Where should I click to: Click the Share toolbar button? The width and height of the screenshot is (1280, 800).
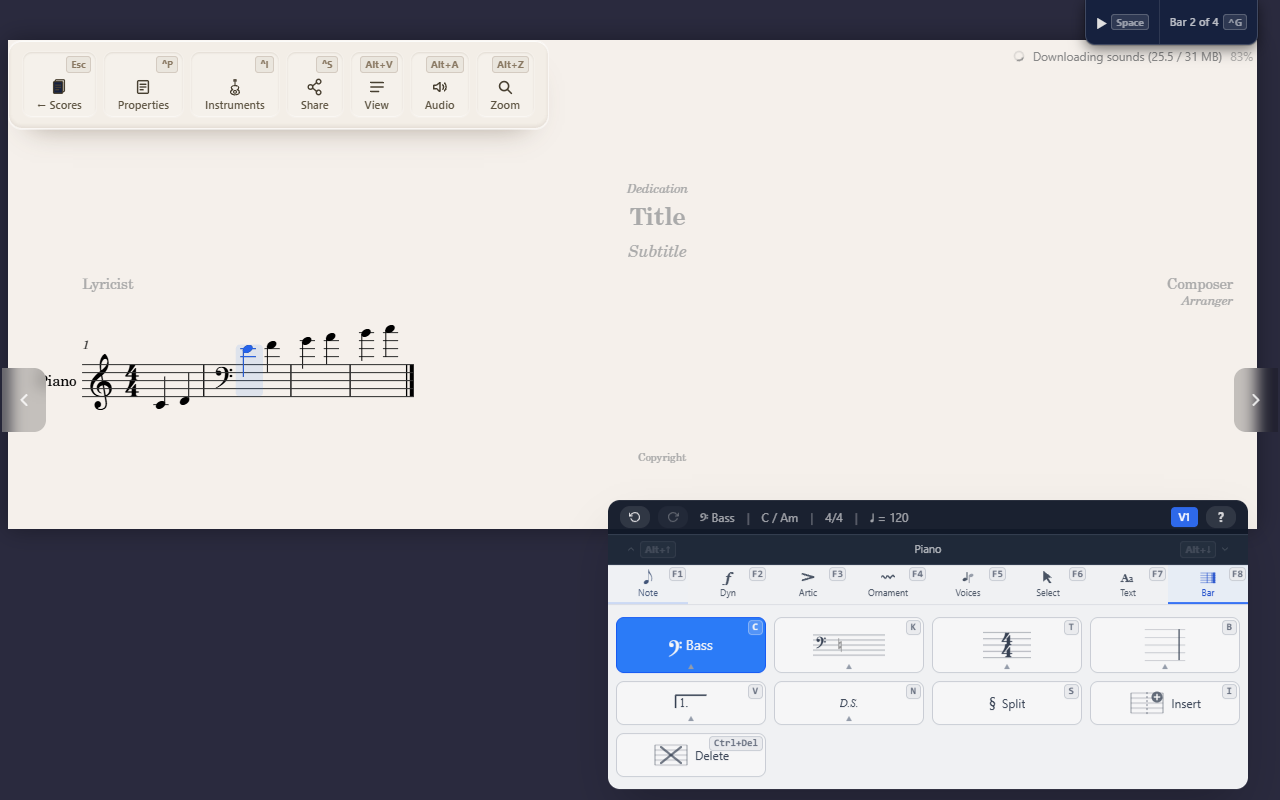click(x=314, y=86)
